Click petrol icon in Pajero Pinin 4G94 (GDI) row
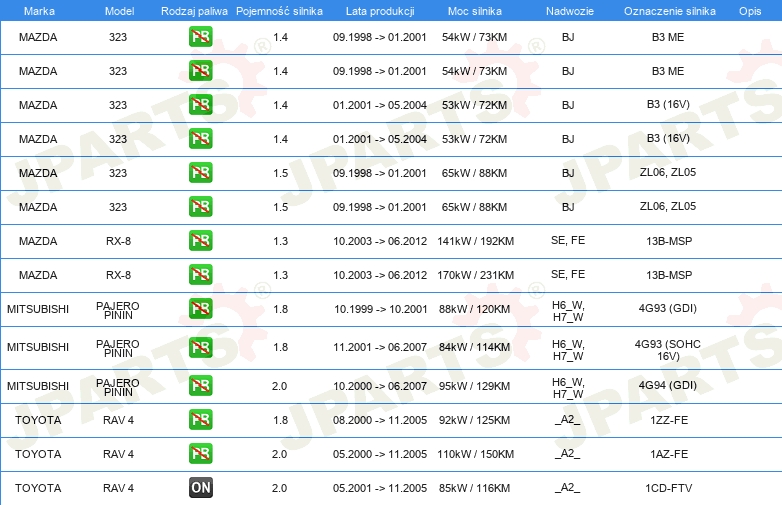Viewport: 782px width, 505px height. pyautogui.click(x=200, y=385)
